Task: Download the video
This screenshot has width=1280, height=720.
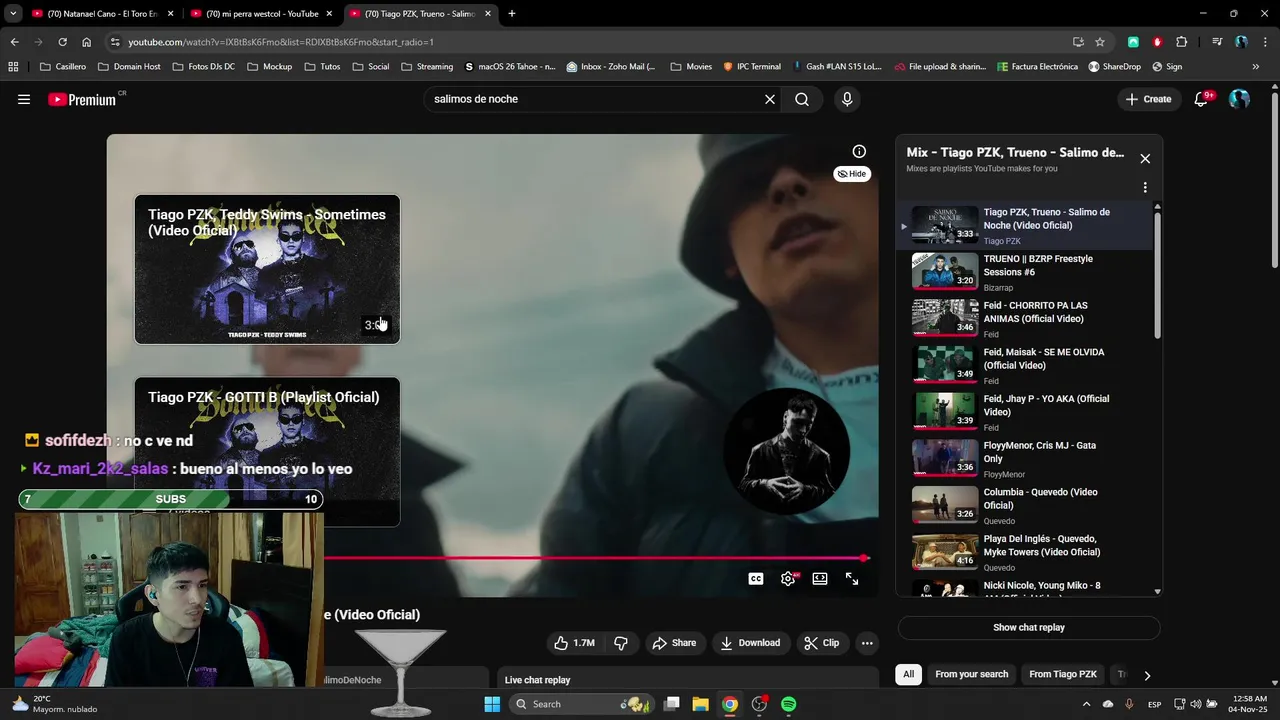Action: (x=750, y=643)
